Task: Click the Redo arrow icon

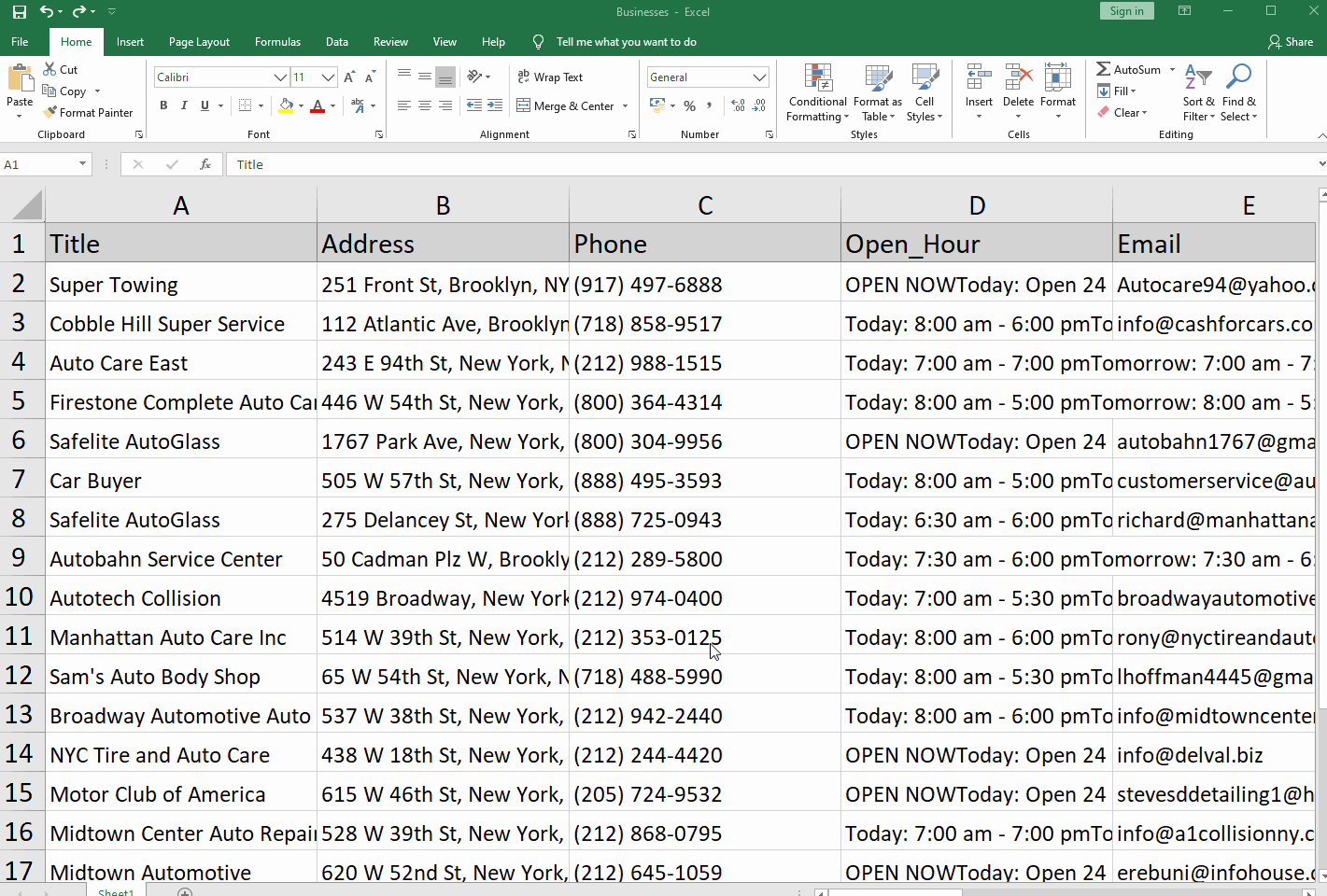Action: [x=79, y=12]
